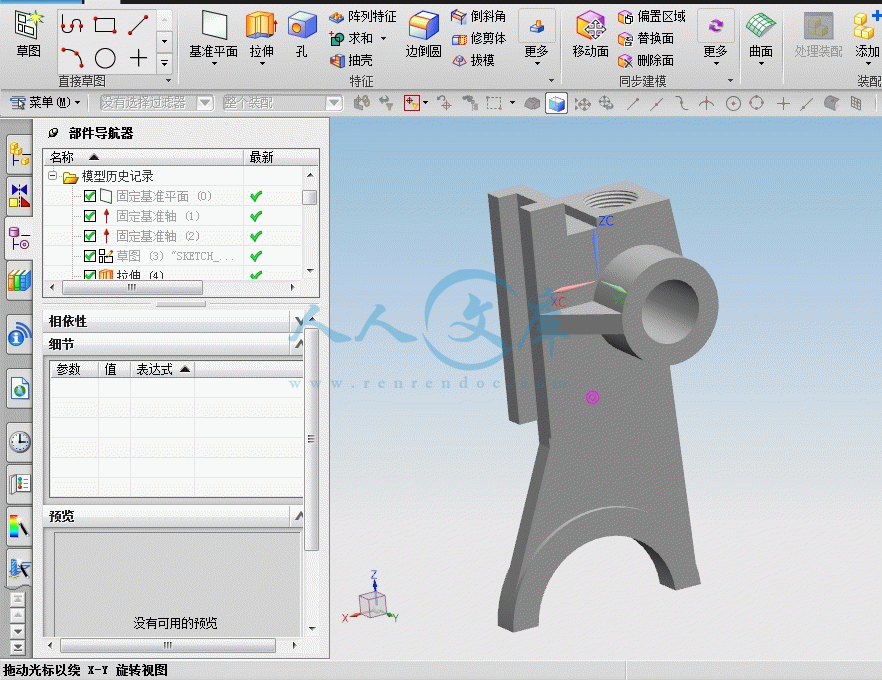The height and width of the screenshot is (680, 882).
Task: Open the 菜单(M) menu
Action: point(46,102)
